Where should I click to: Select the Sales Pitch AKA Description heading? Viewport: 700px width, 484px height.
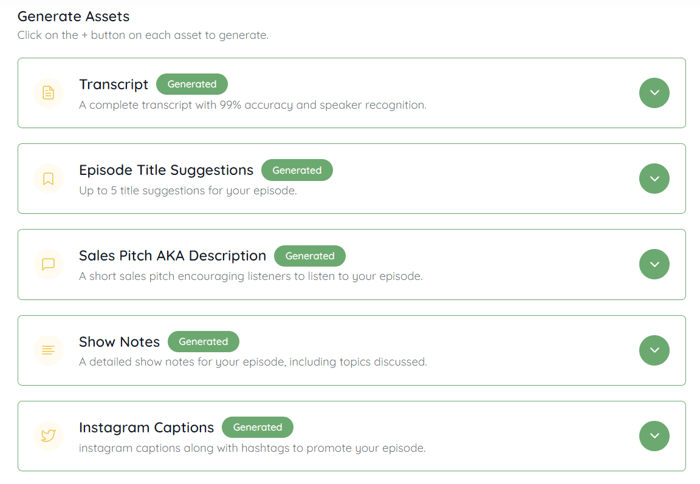pyautogui.click(x=172, y=256)
